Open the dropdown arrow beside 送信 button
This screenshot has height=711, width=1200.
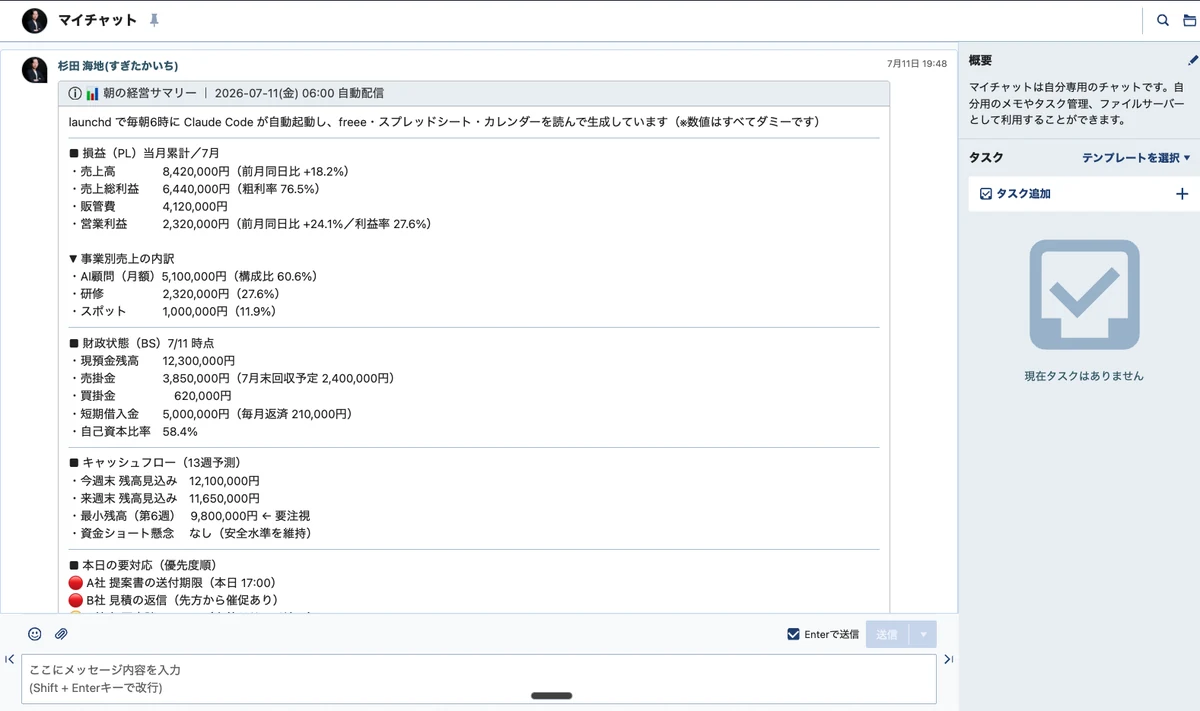(x=923, y=634)
